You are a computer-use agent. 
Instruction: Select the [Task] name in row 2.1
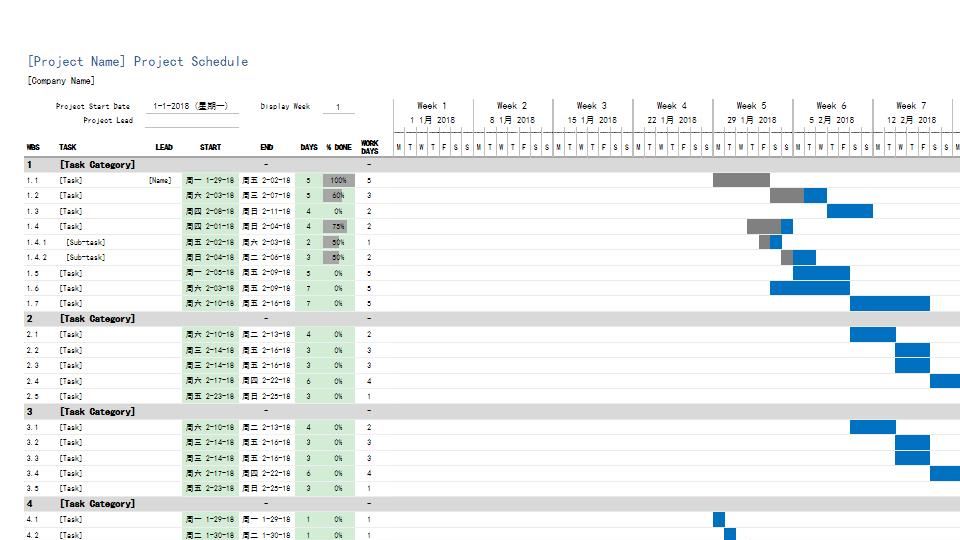[71, 335]
